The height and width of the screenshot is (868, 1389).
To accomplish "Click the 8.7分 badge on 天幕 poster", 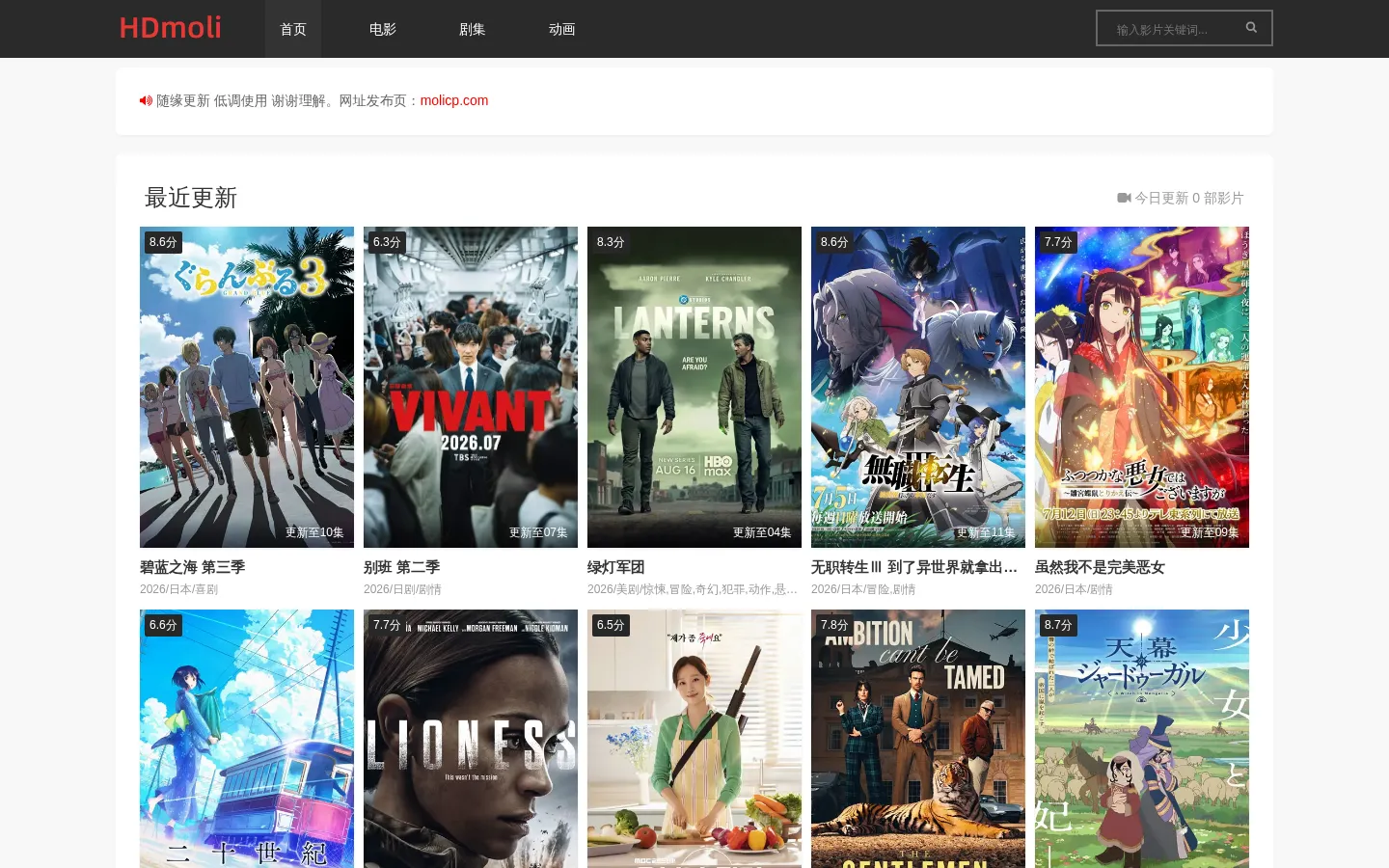I will coord(1058,625).
